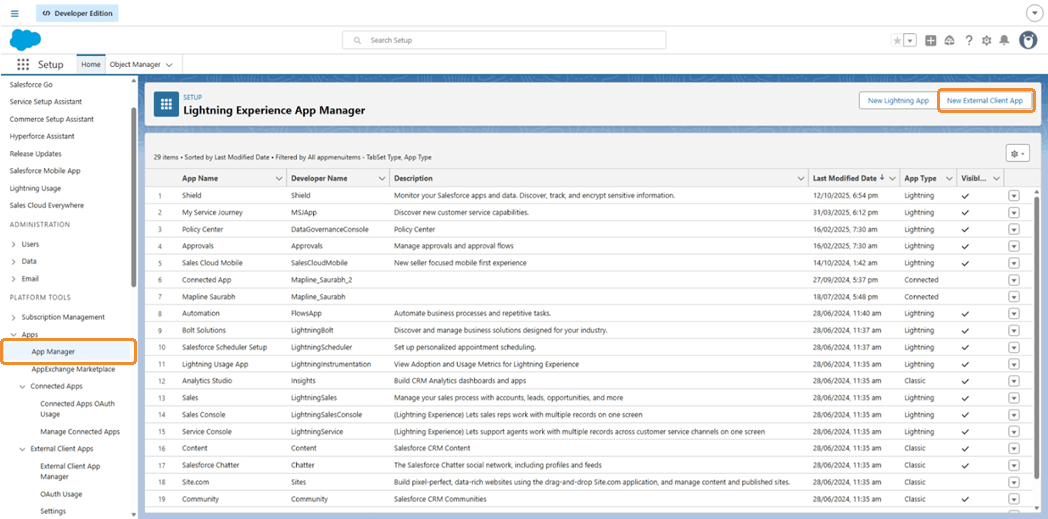Open row actions for Analytics Studio
This screenshot has height=519, width=1048.
click(x=1013, y=381)
